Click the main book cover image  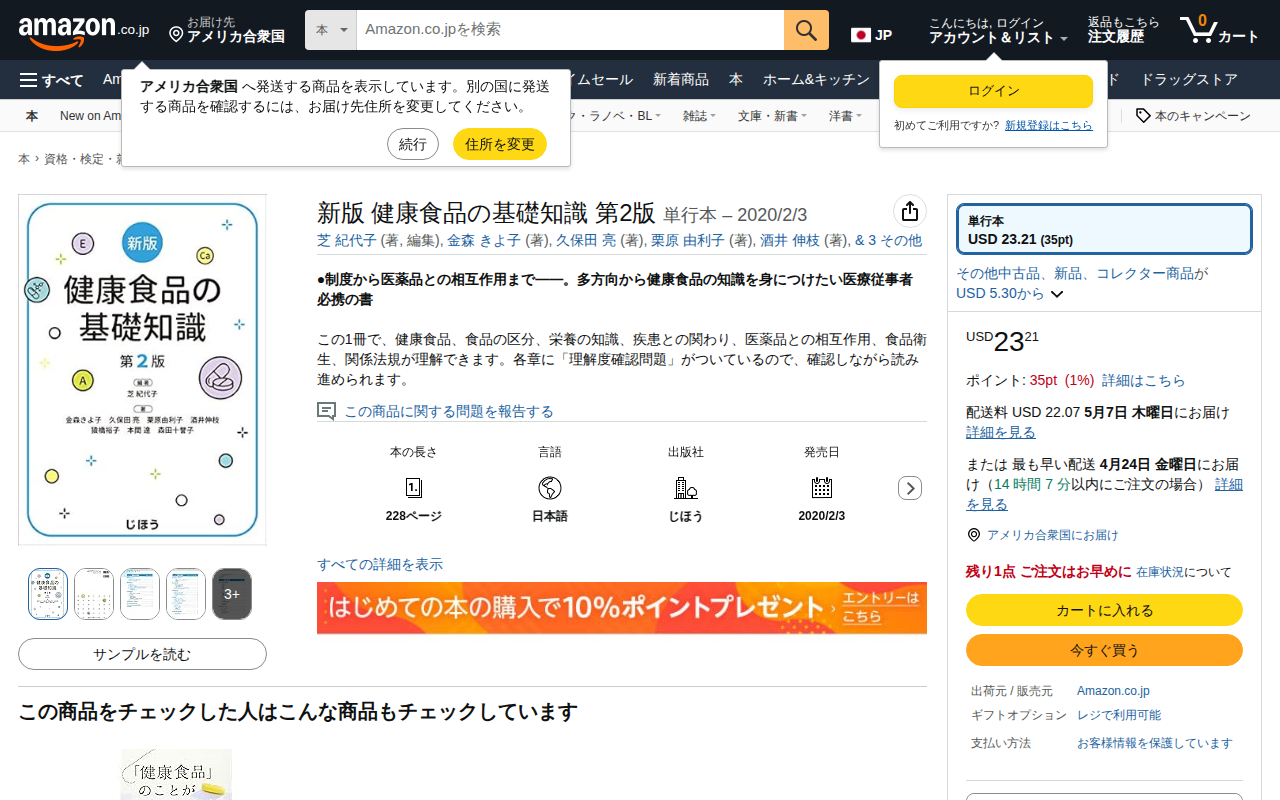pos(142,370)
